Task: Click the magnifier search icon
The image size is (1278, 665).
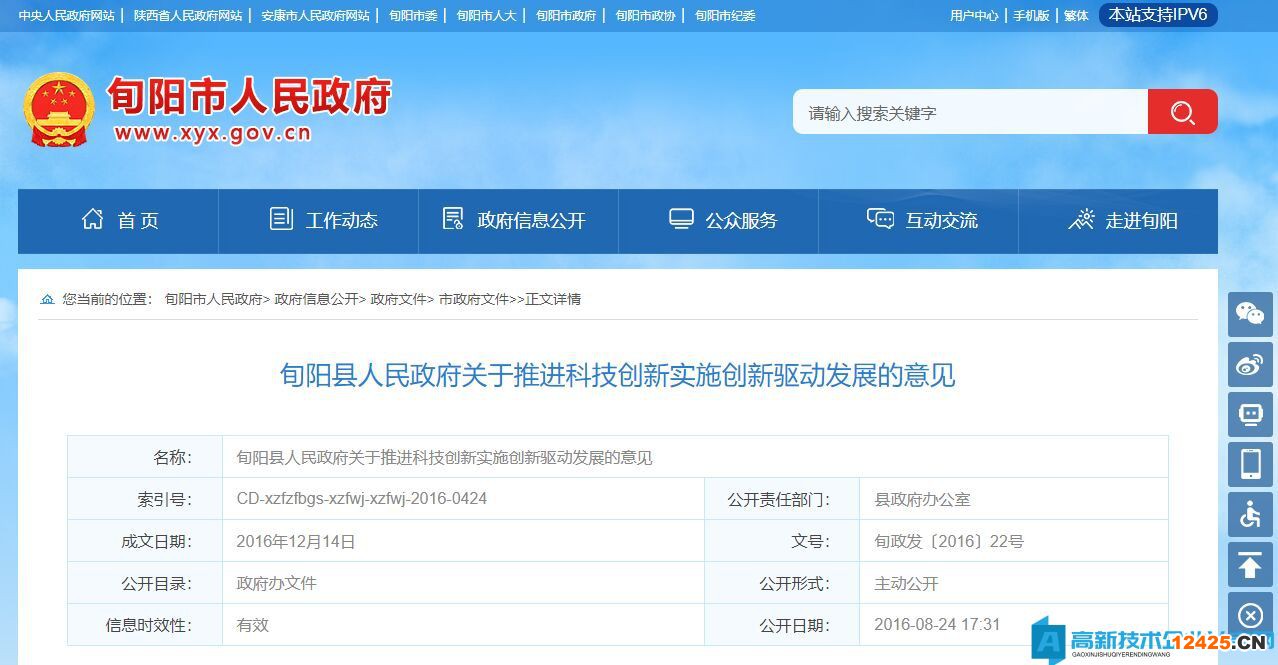Action: click(x=1182, y=112)
